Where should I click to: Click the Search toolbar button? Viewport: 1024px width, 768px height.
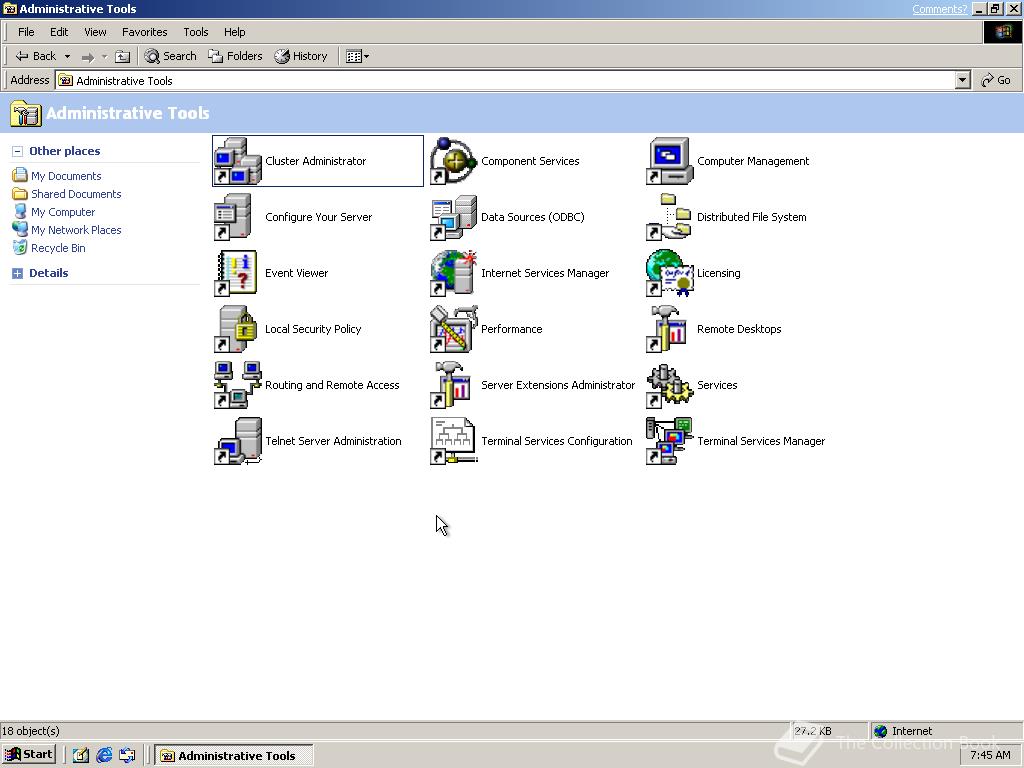coord(170,56)
